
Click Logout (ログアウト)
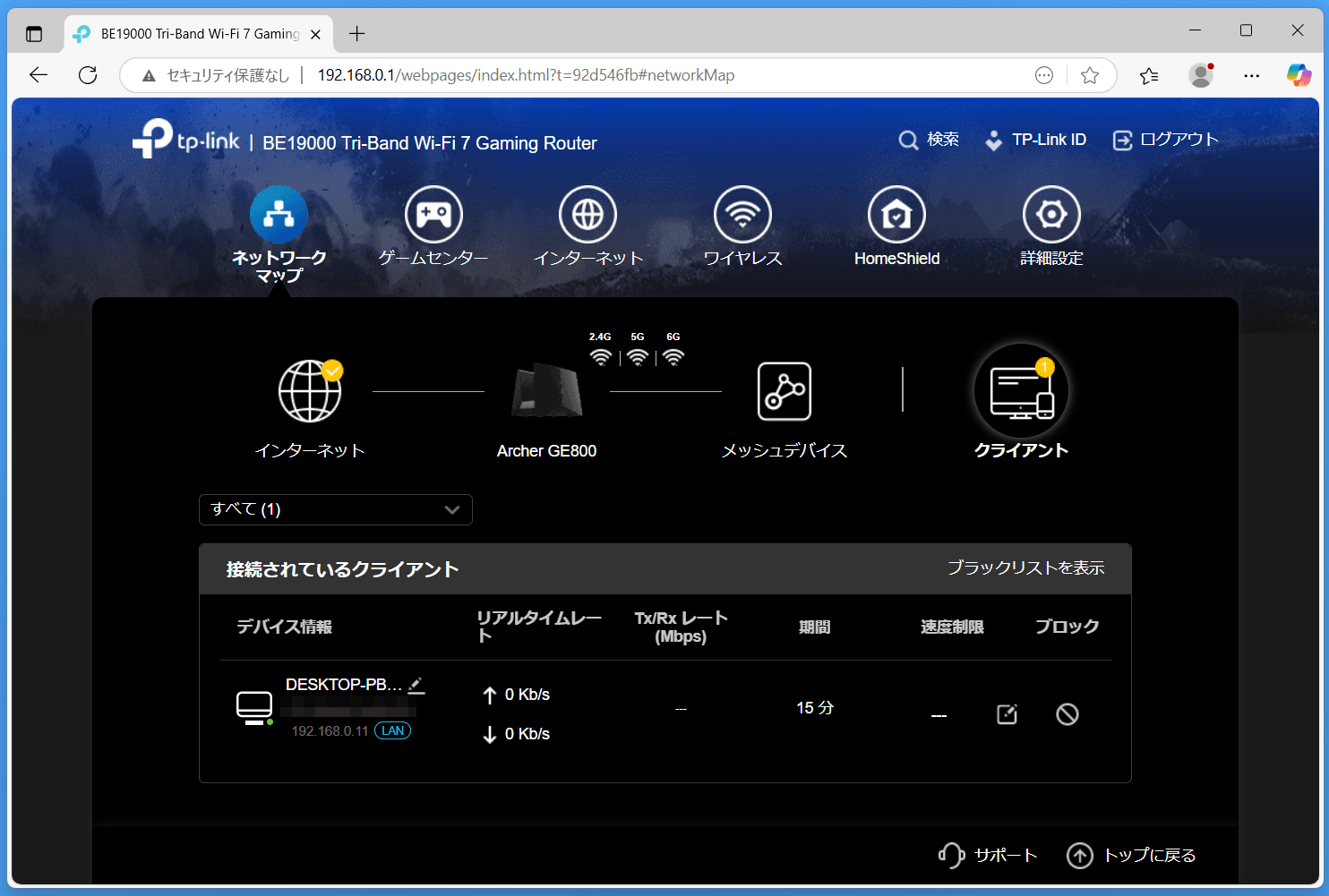[1165, 140]
